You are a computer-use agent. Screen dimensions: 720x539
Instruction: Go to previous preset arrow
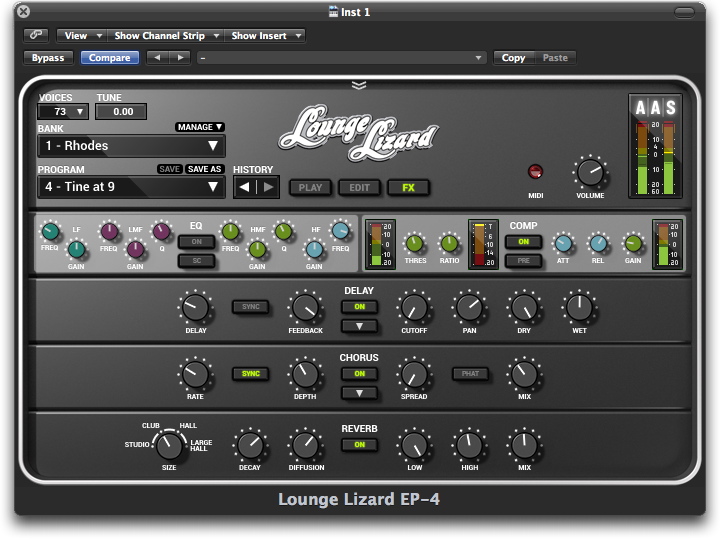pyautogui.click(x=158, y=57)
